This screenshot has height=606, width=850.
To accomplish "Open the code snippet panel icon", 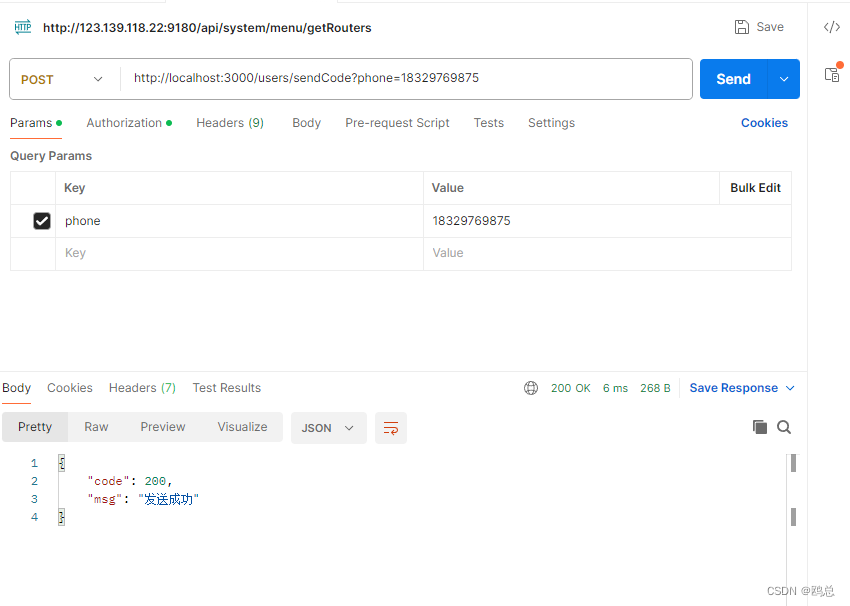I will point(832,27).
